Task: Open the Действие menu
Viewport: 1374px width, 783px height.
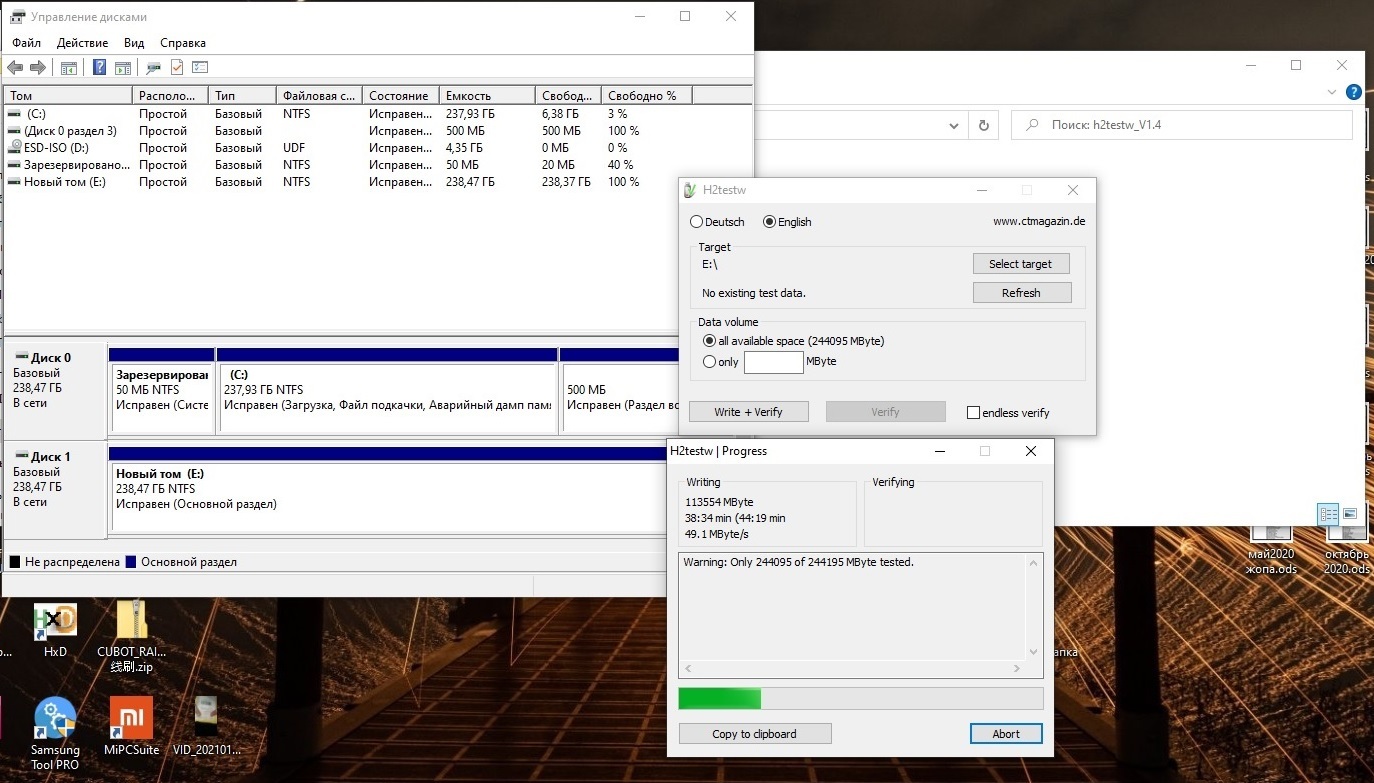Action: (82, 43)
